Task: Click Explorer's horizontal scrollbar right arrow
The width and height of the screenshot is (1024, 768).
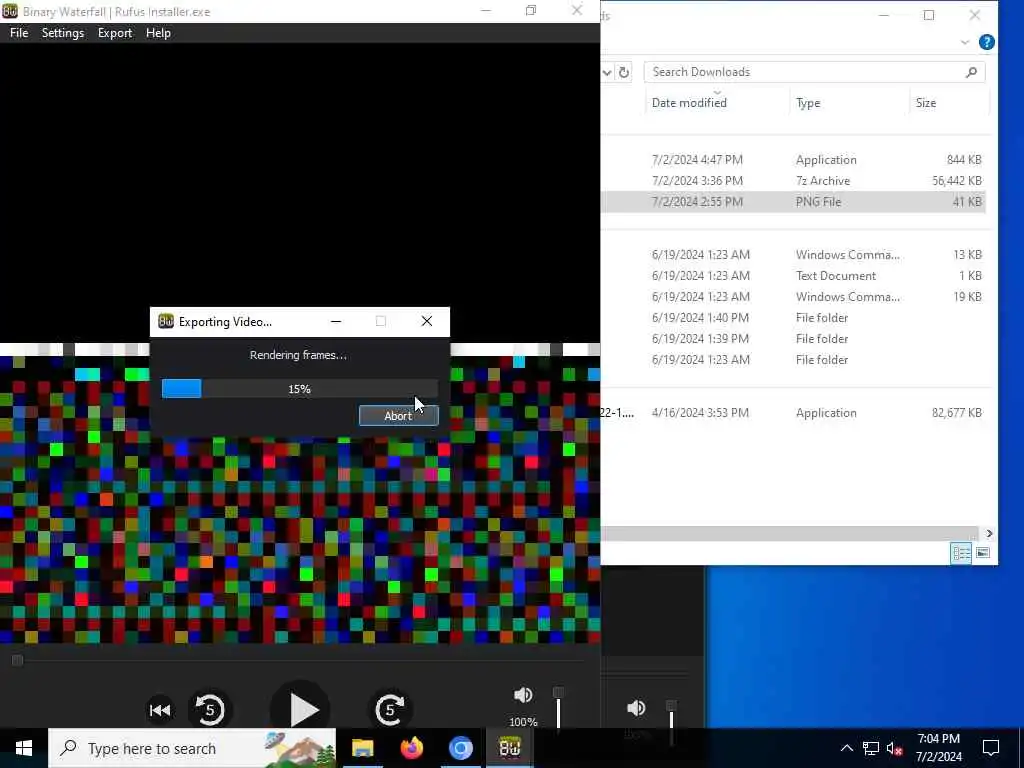Action: click(x=989, y=534)
